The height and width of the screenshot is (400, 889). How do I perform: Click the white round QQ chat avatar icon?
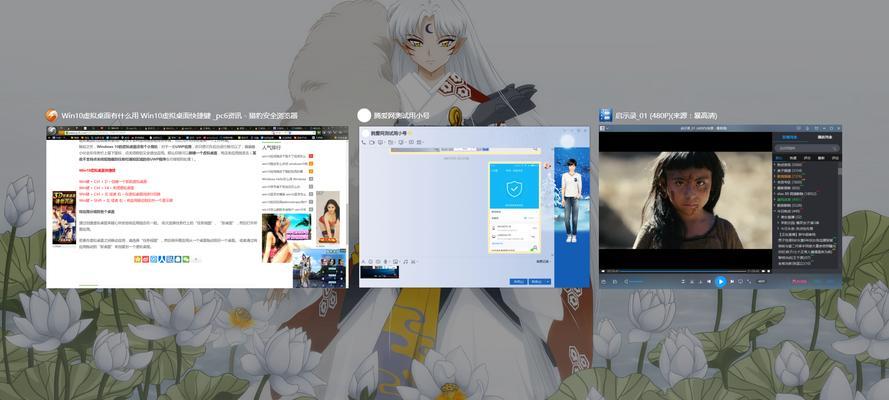click(364, 116)
